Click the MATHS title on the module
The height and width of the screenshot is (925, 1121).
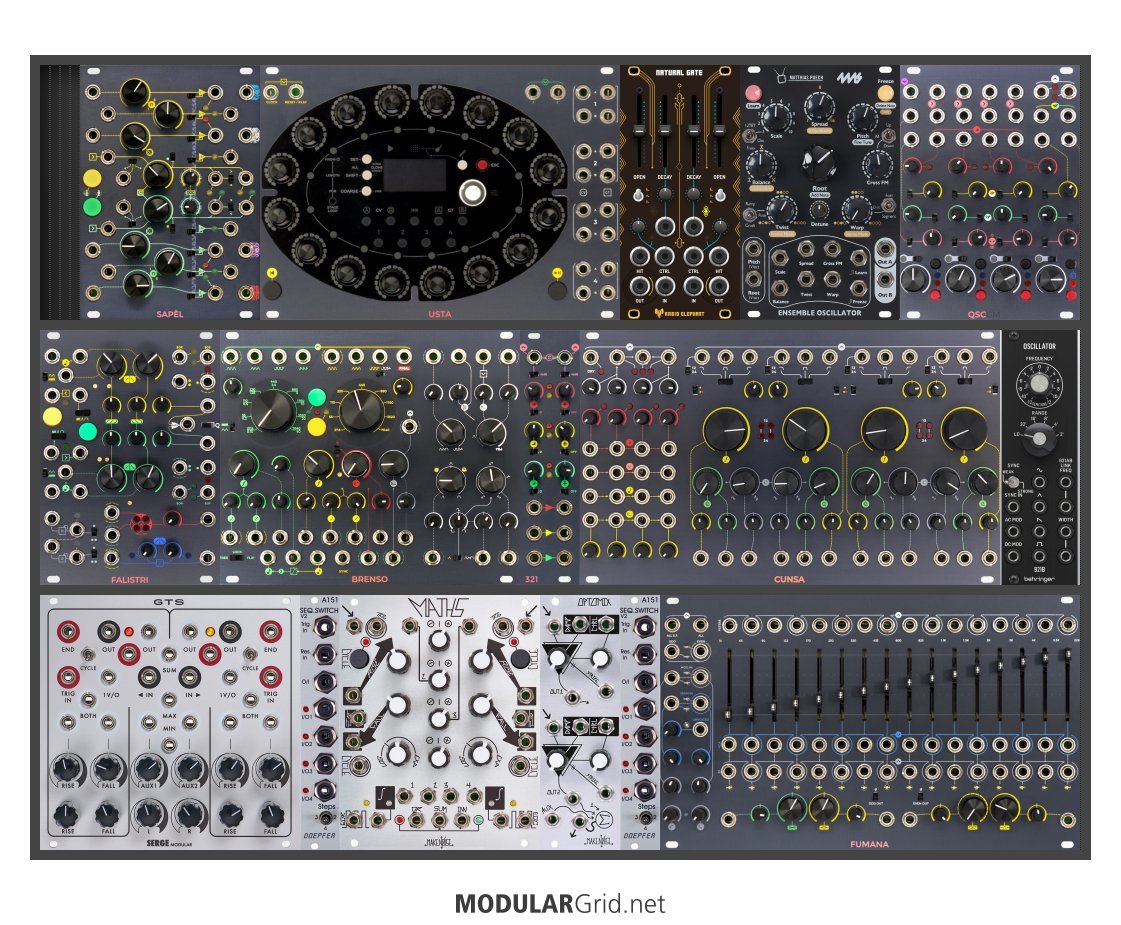pos(439,608)
